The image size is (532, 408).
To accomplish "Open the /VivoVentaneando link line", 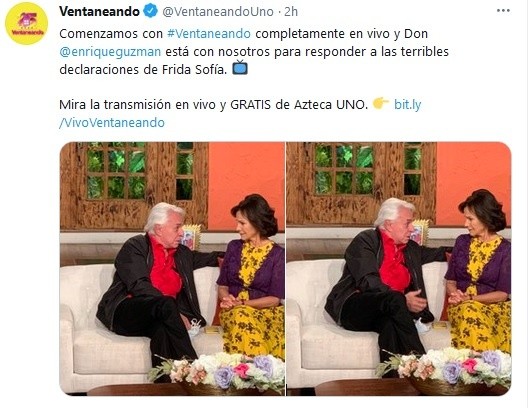I will point(112,122).
